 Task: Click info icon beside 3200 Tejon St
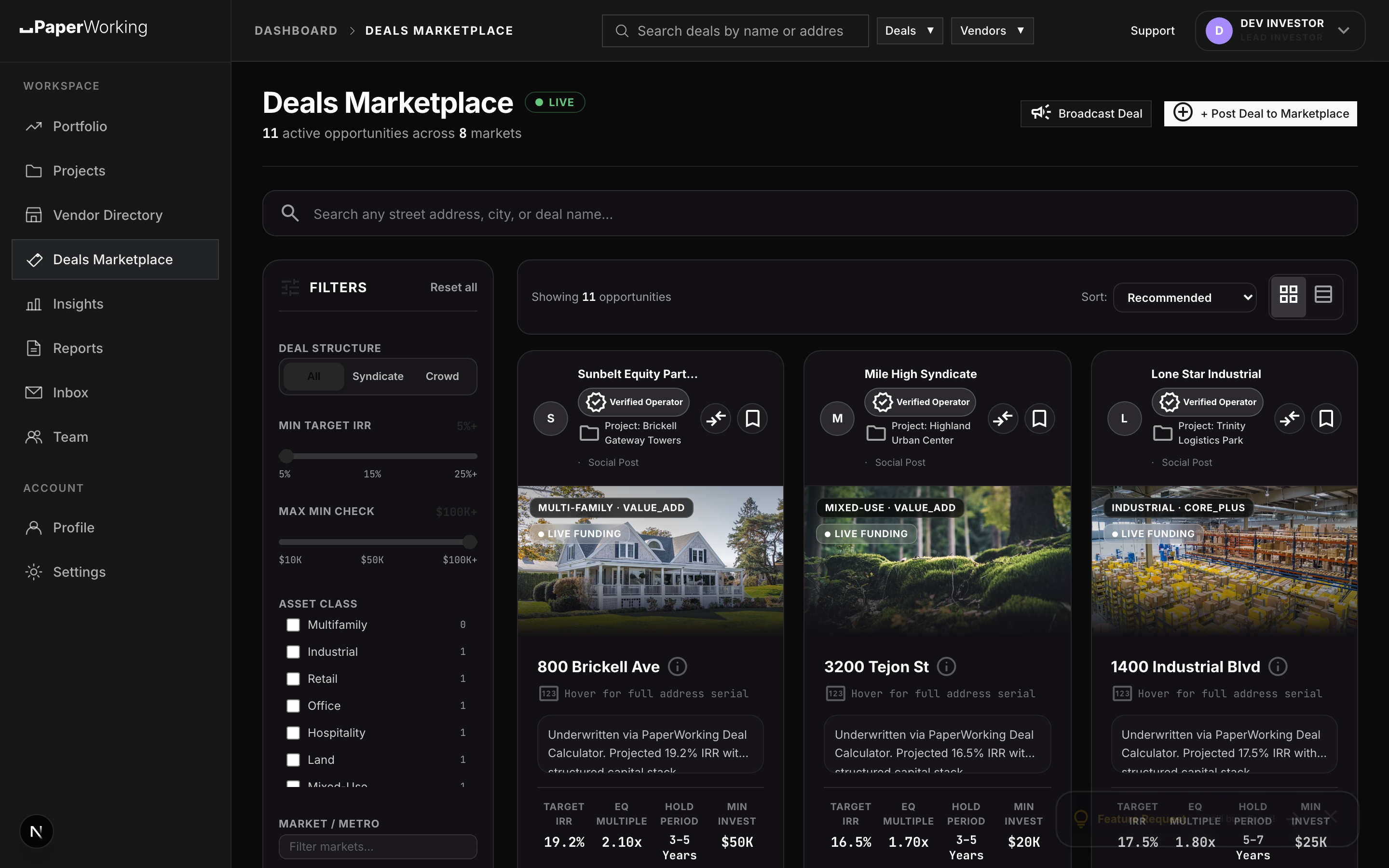(x=946, y=666)
